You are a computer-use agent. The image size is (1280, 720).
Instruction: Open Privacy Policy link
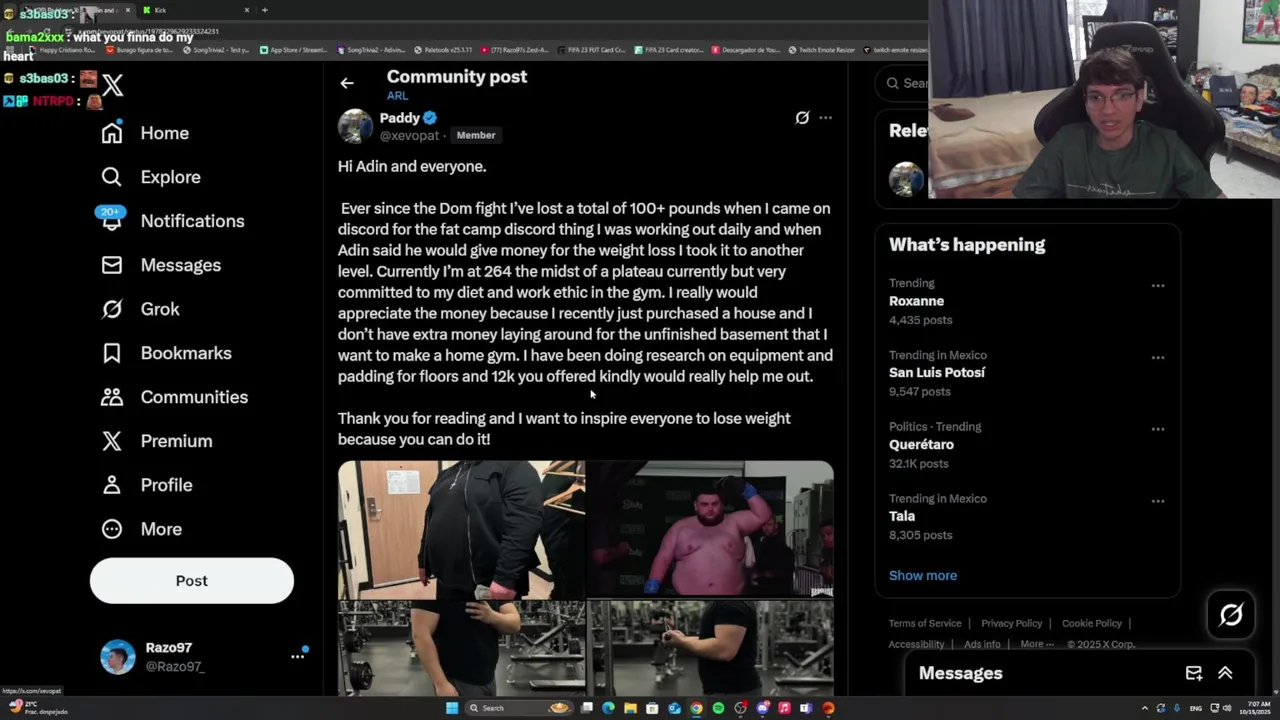pos(1011,623)
